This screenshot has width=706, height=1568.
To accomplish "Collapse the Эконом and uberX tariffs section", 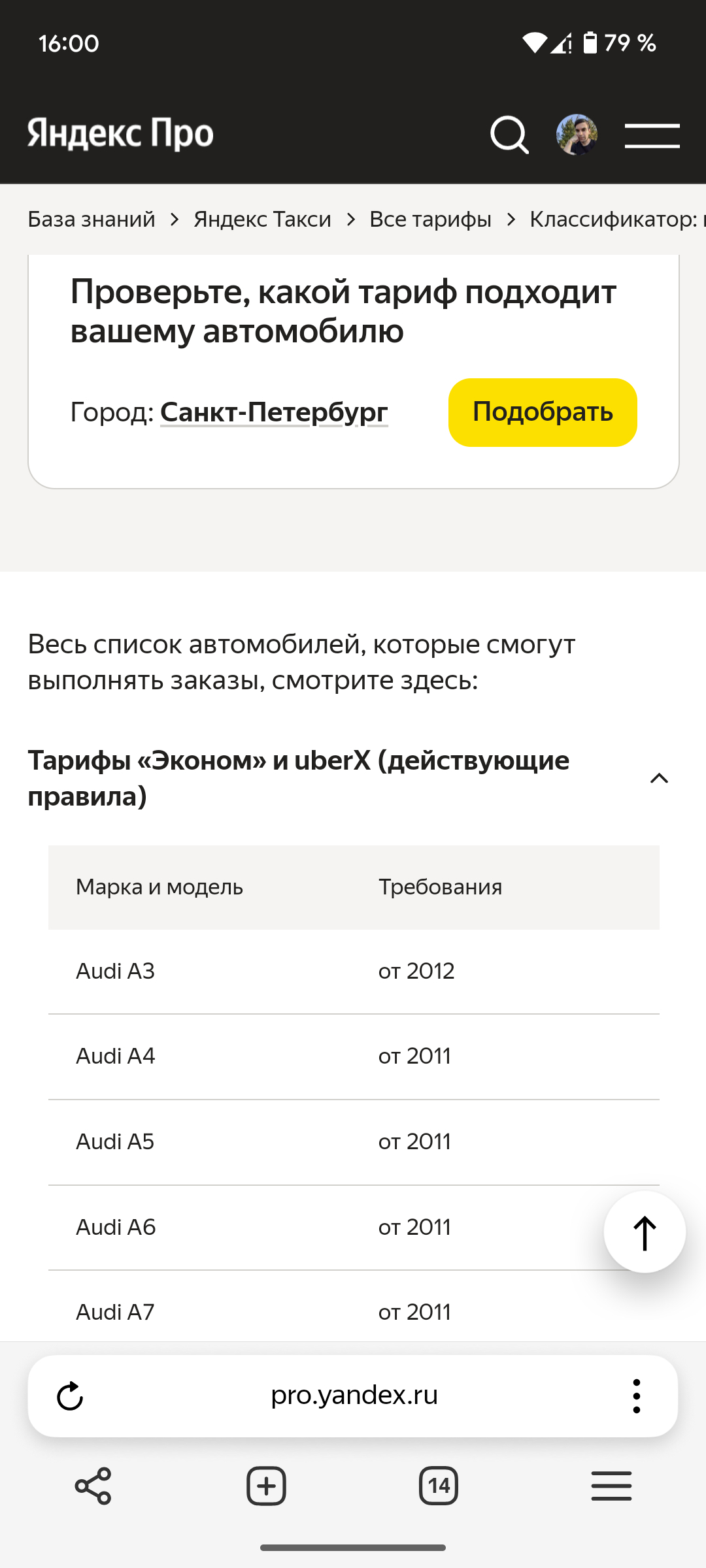I will [x=298, y=777].
